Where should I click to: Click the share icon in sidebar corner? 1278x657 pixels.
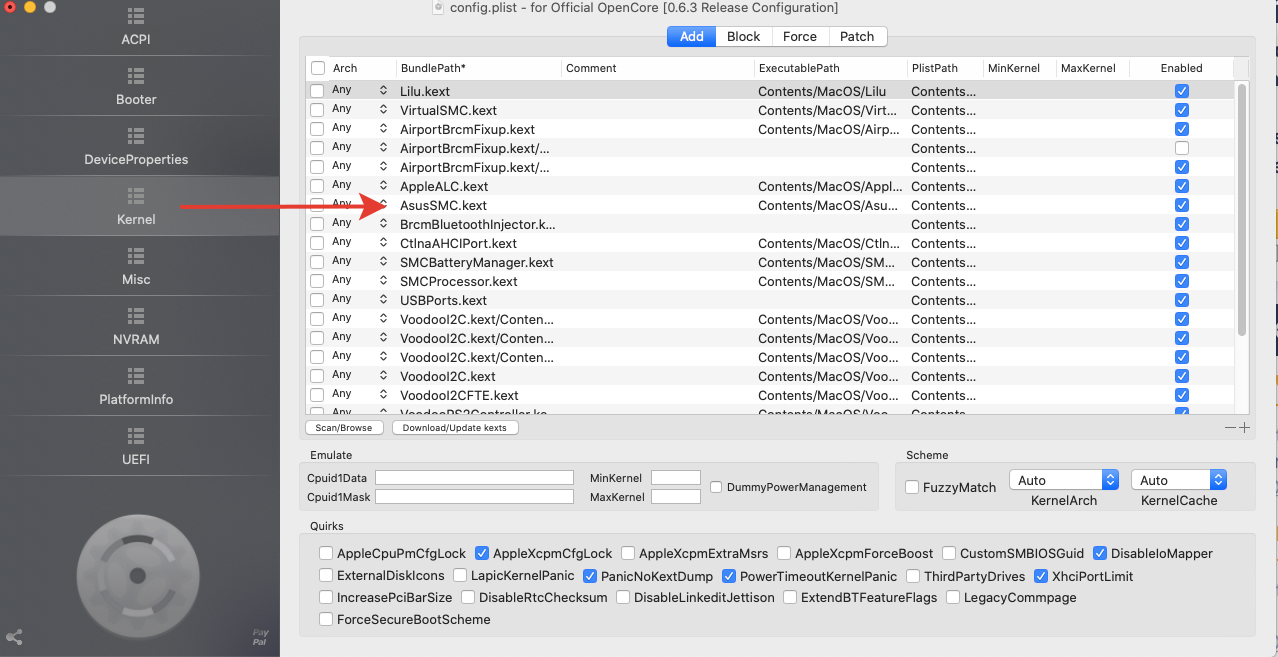pos(14,637)
